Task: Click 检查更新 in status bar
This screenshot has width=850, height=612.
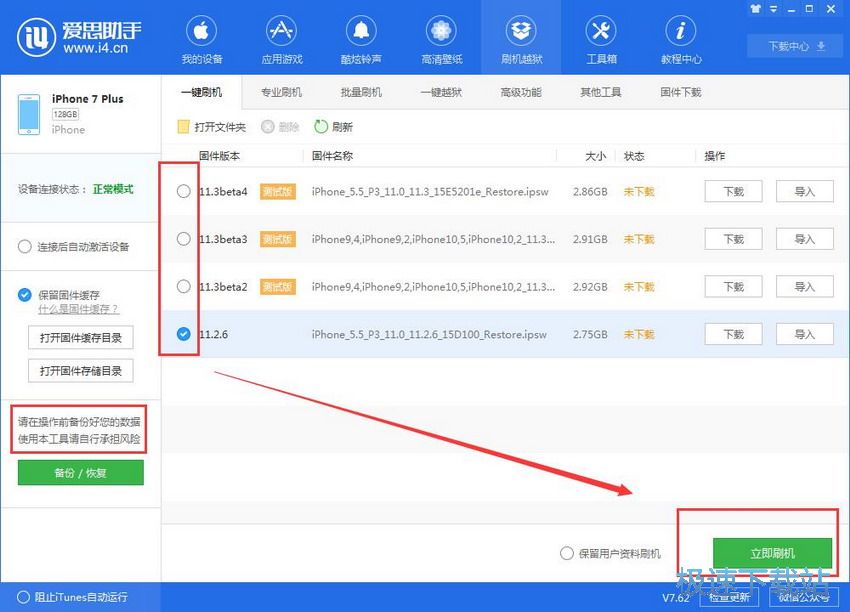Action: coord(730,597)
